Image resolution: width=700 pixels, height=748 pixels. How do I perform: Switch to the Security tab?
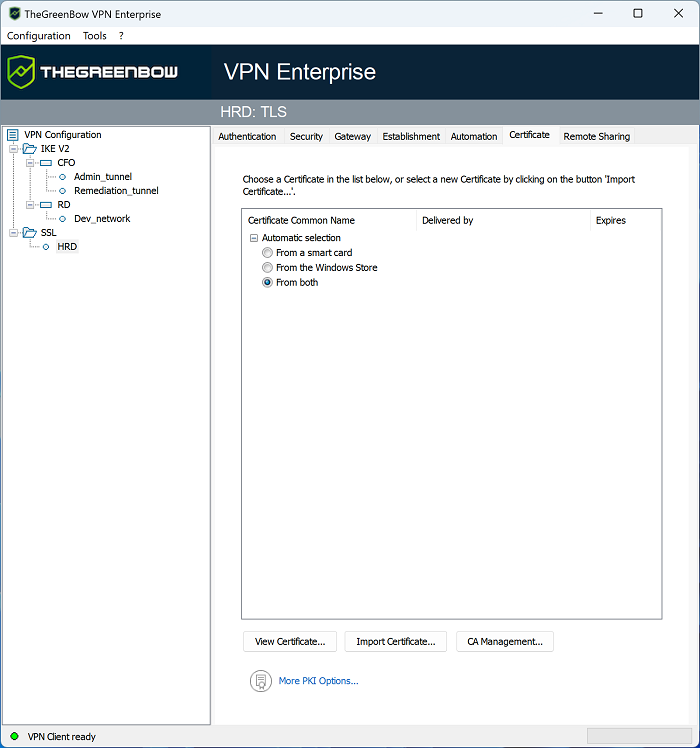pyautogui.click(x=306, y=136)
